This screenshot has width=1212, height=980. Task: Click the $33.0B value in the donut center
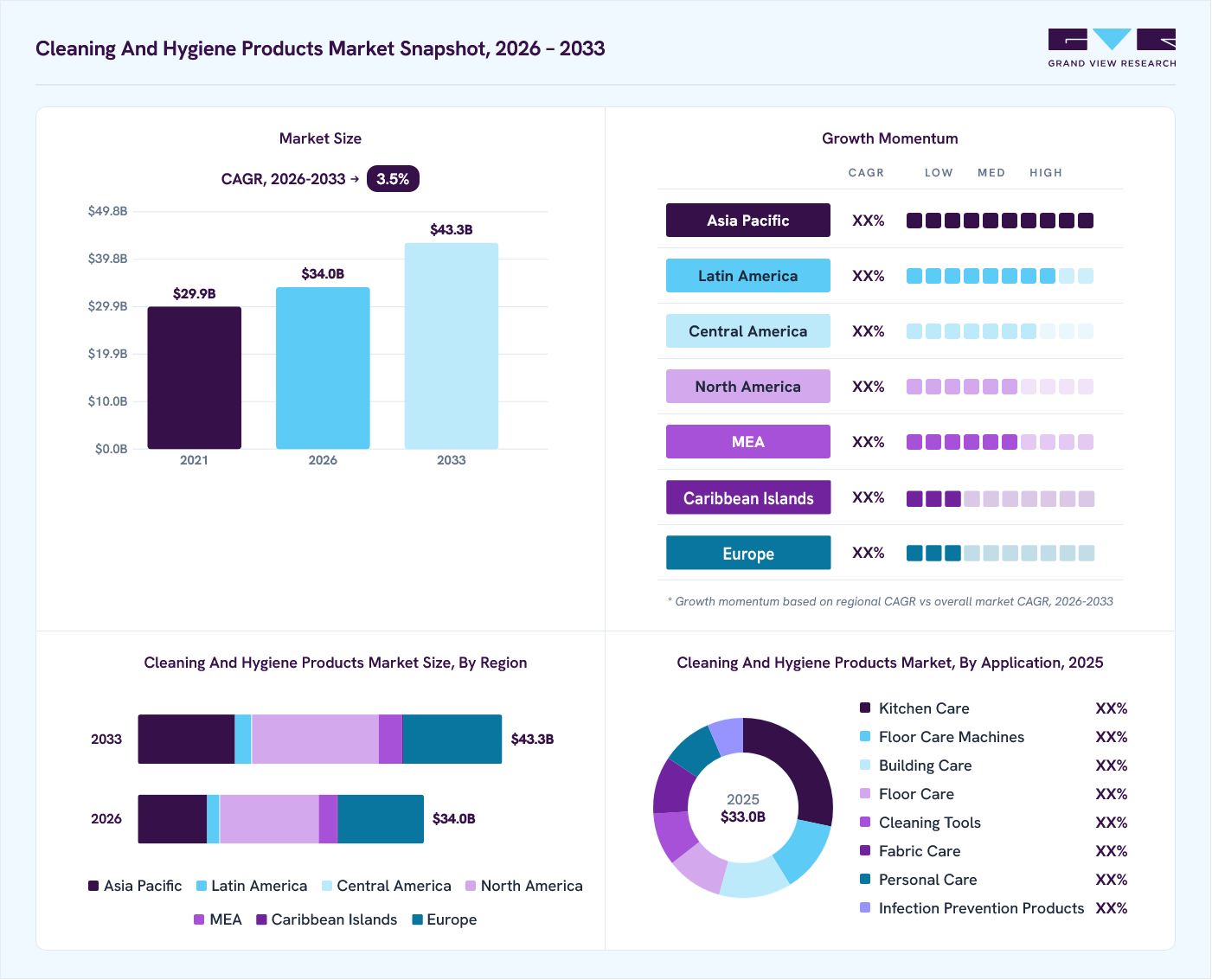pos(743,817)
